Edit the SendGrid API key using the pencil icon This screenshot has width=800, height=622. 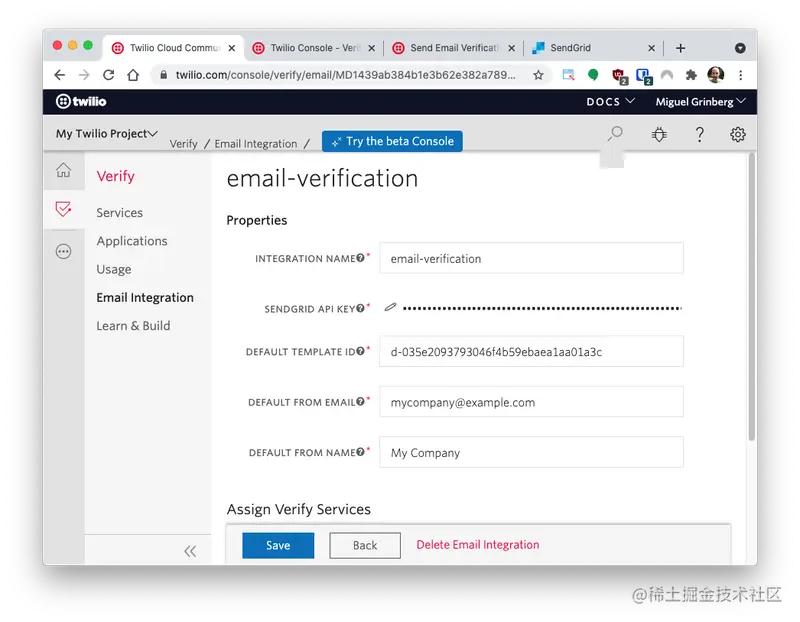(390, 307)
